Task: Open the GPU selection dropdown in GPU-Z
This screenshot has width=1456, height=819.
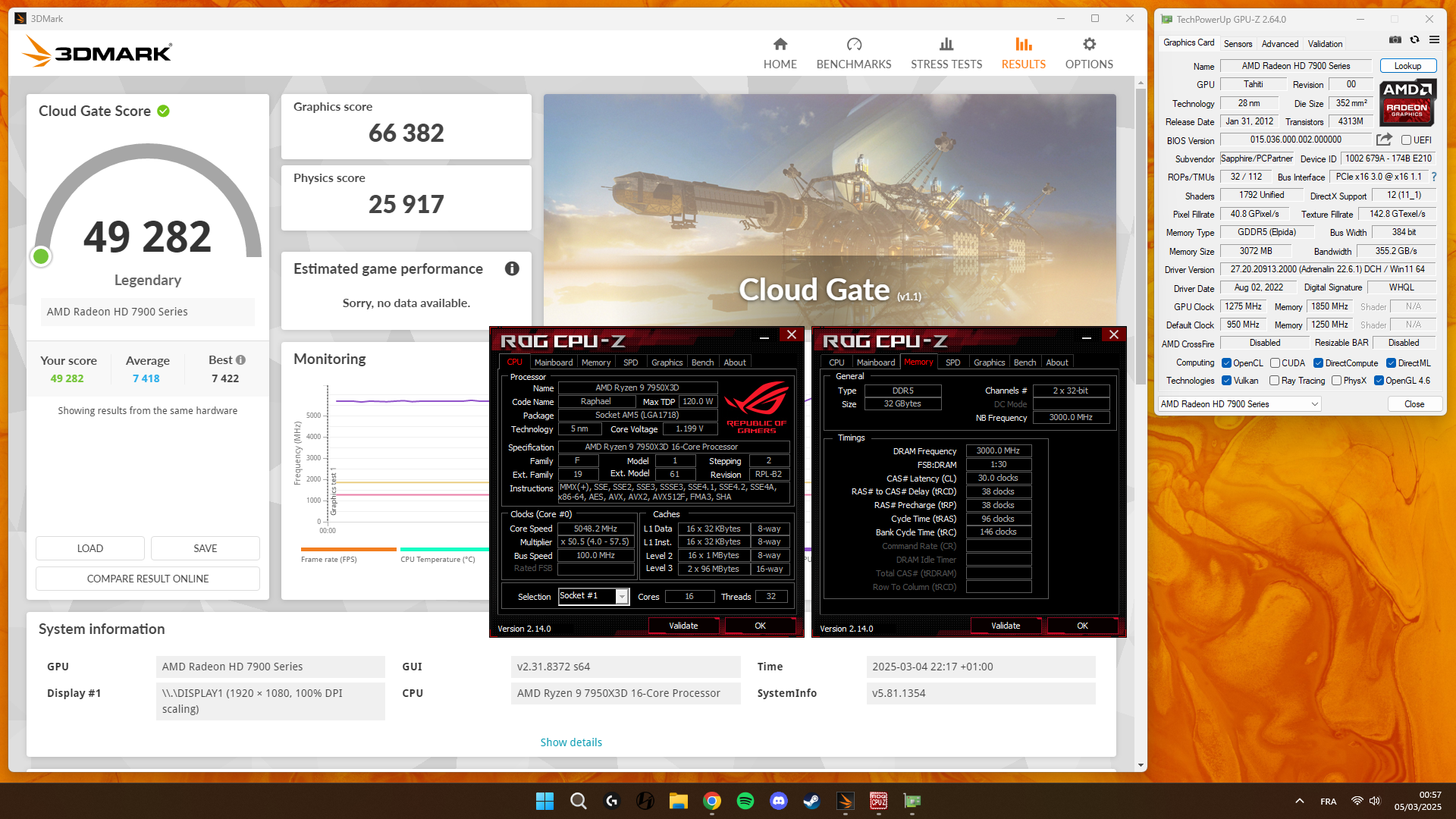Action: click(1240, 404)
